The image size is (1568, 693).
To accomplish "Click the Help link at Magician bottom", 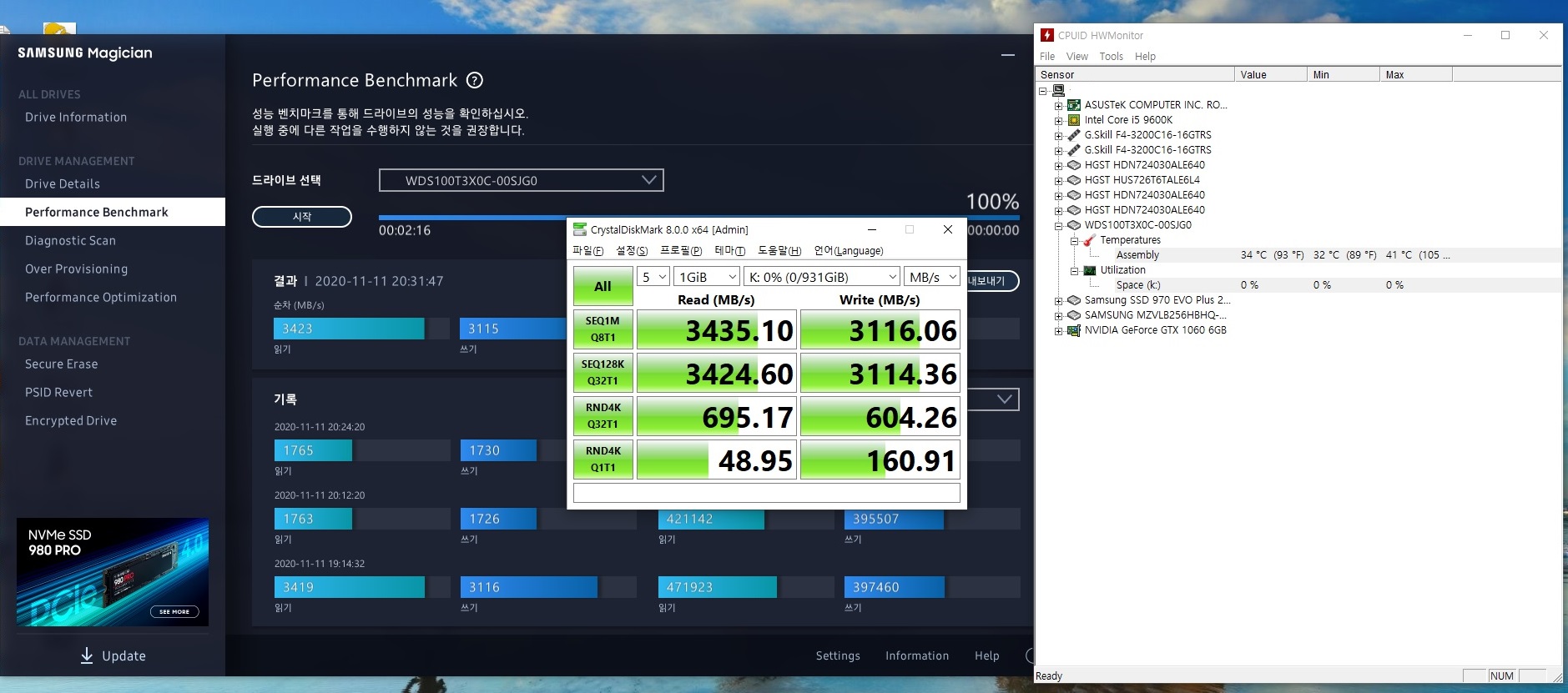I will (x=987, y=656).
